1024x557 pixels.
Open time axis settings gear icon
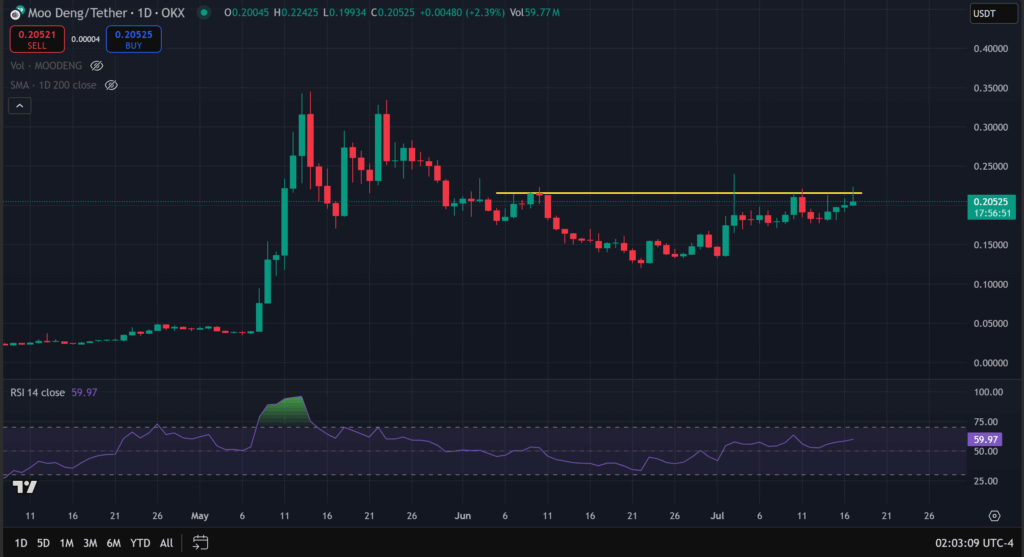click(994, 516)
